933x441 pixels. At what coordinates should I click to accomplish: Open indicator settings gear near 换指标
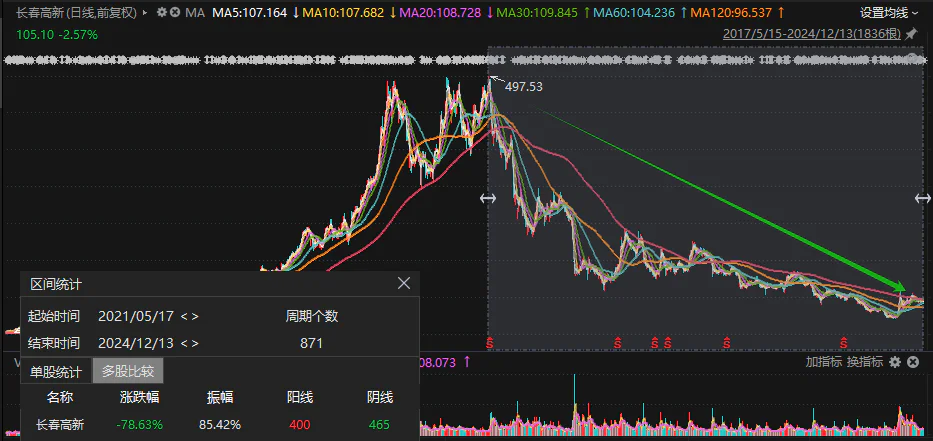(x=895, y=361)
